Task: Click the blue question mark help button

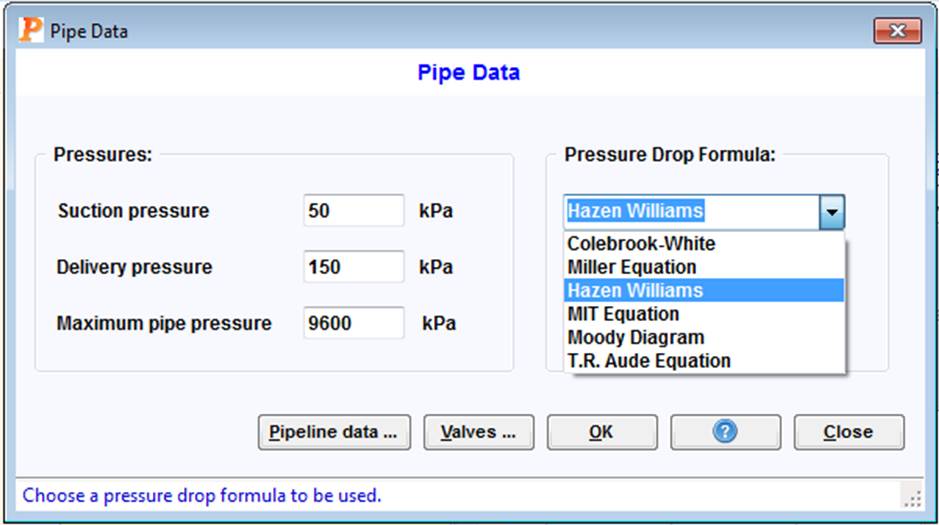Action: (x=725, y=432)
